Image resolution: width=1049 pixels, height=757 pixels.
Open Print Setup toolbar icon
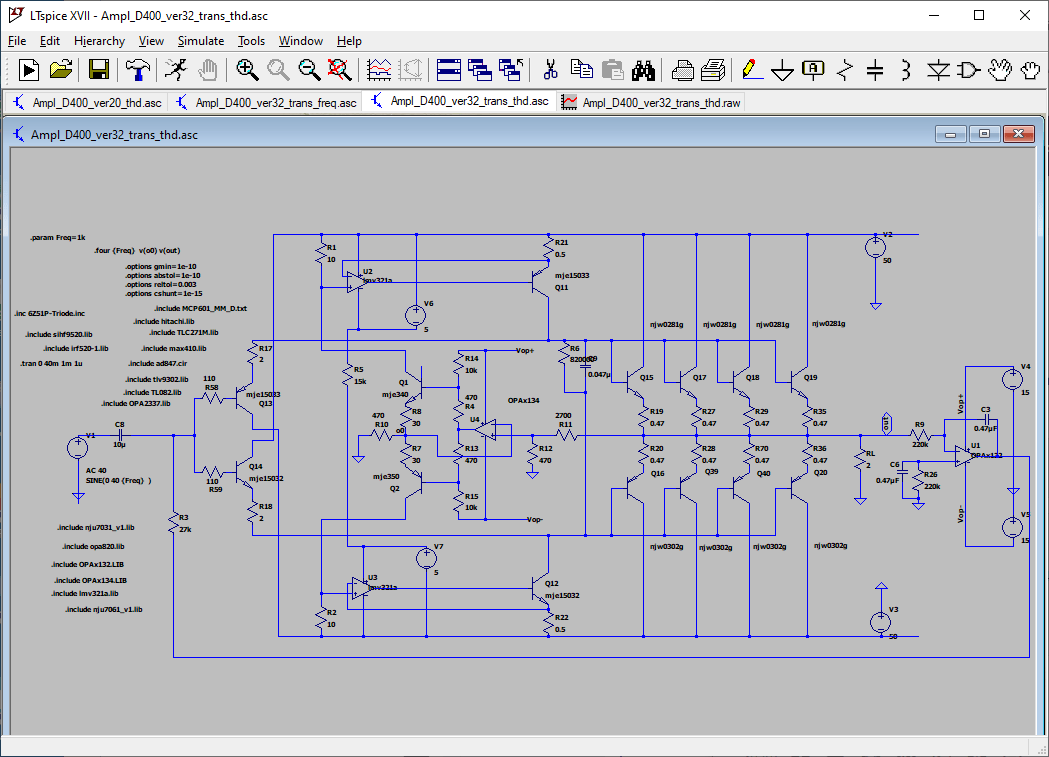pyautogui.click(x=682, y=70)
